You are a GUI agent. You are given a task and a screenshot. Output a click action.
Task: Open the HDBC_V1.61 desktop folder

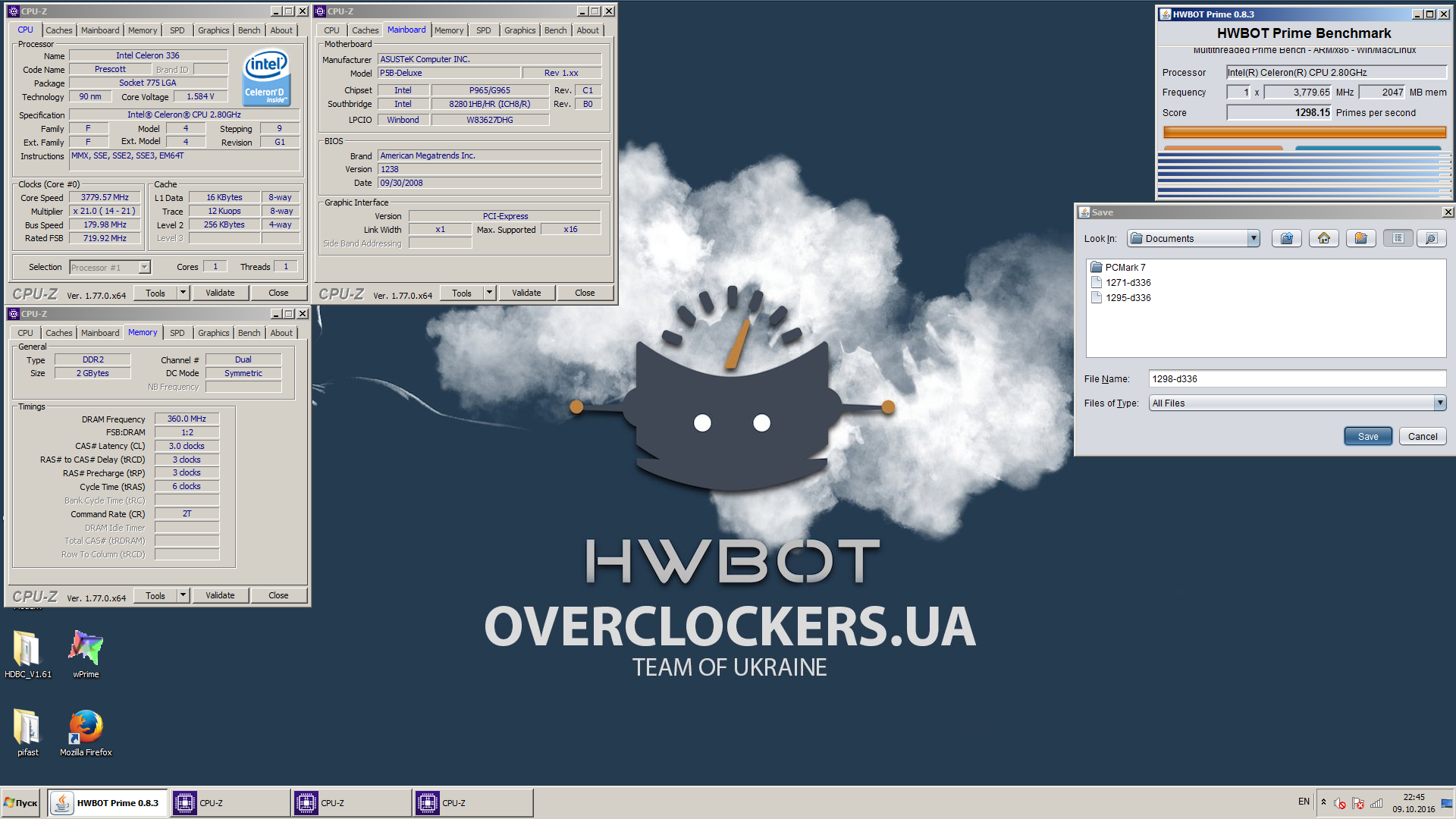(28, 654)
